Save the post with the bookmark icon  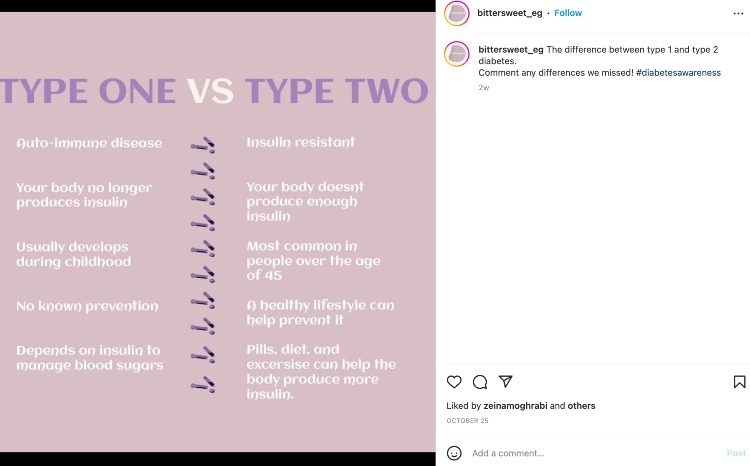(x=739, y=382)
